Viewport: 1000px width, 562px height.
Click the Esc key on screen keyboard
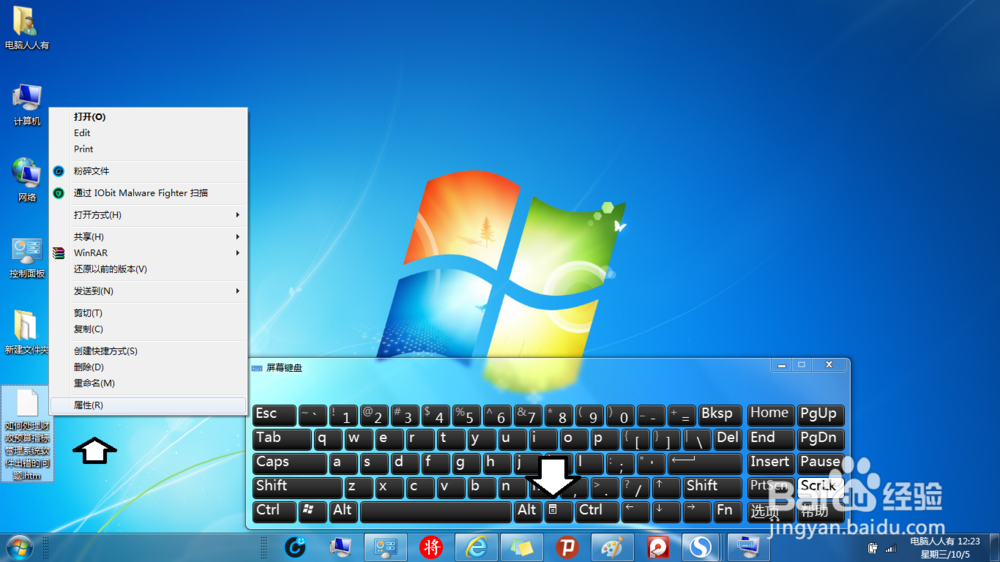point(274,415)
